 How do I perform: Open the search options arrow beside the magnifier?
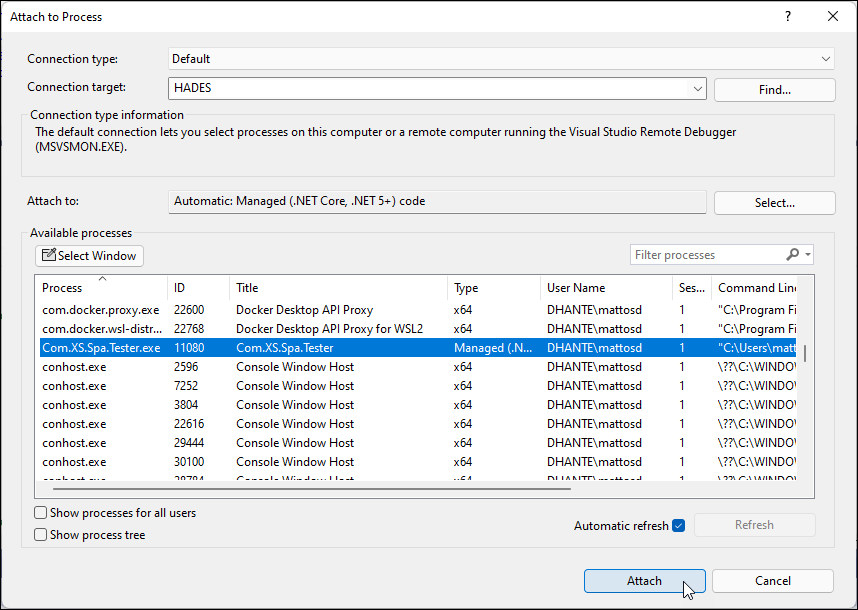click(x=806, y=254)
